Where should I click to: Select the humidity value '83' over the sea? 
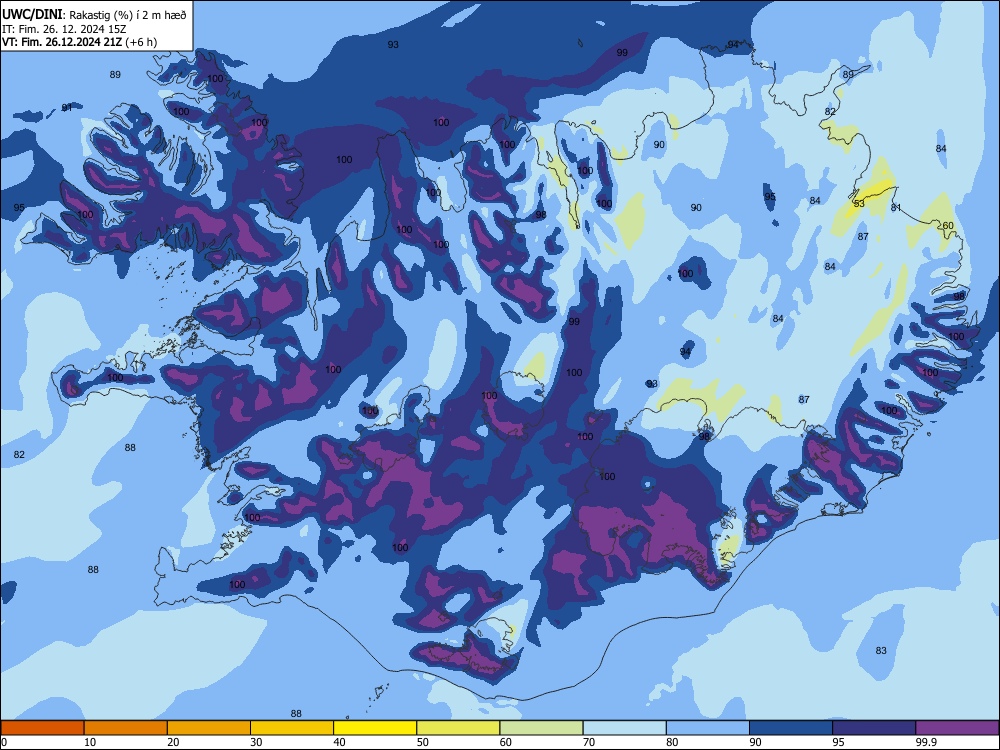881,651
